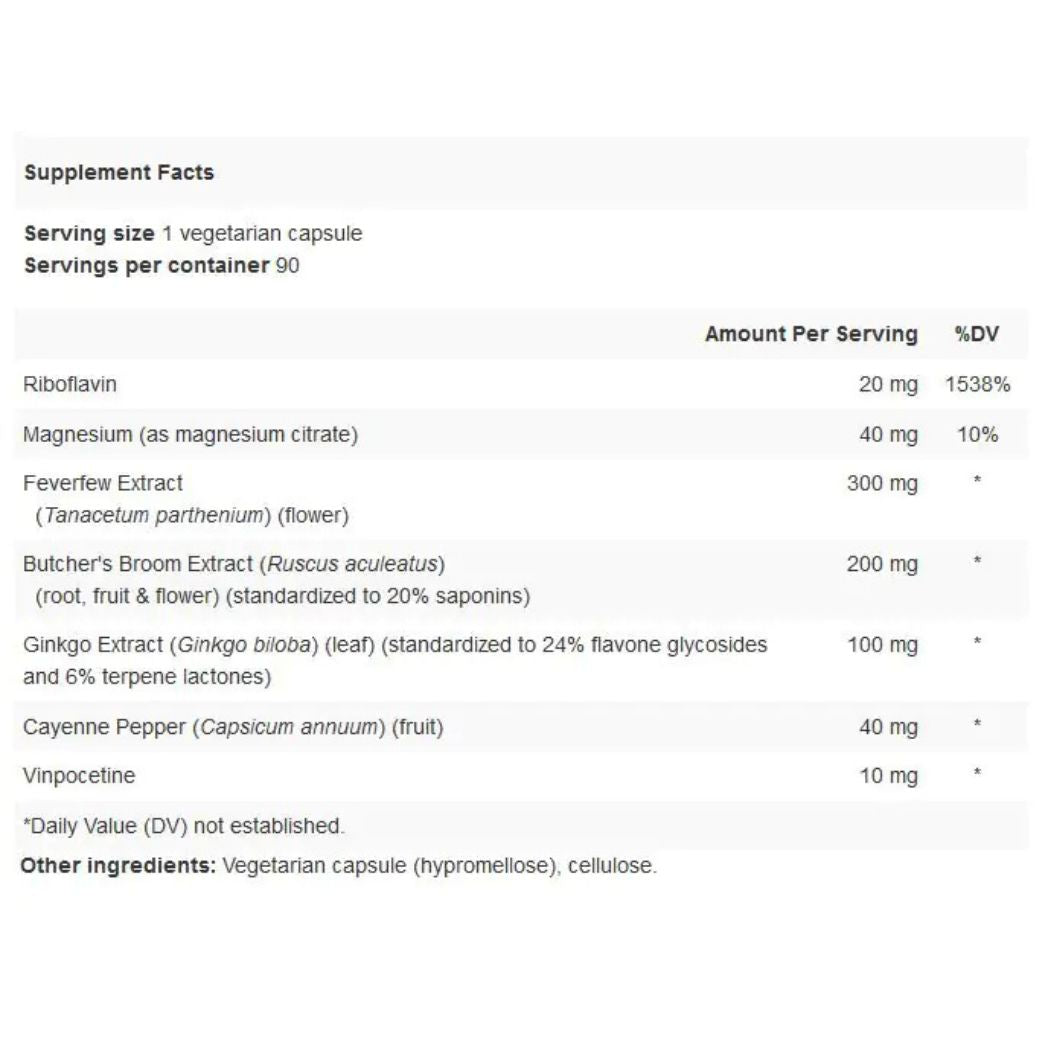Click the Servings per container line
This screenshot has width=1048, height=1048.
(161, 266)
